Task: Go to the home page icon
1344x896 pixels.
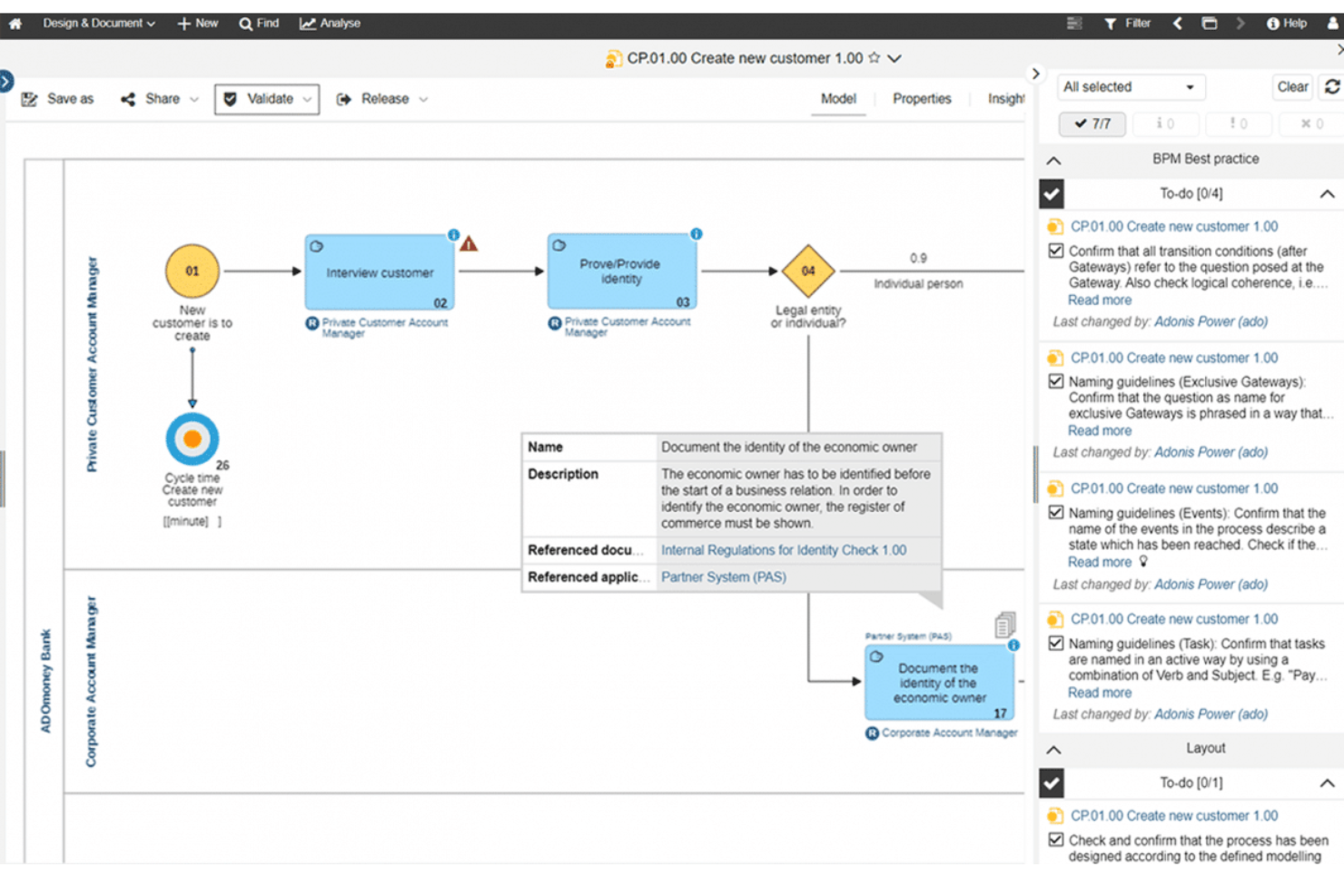Action: click(15, 24)
